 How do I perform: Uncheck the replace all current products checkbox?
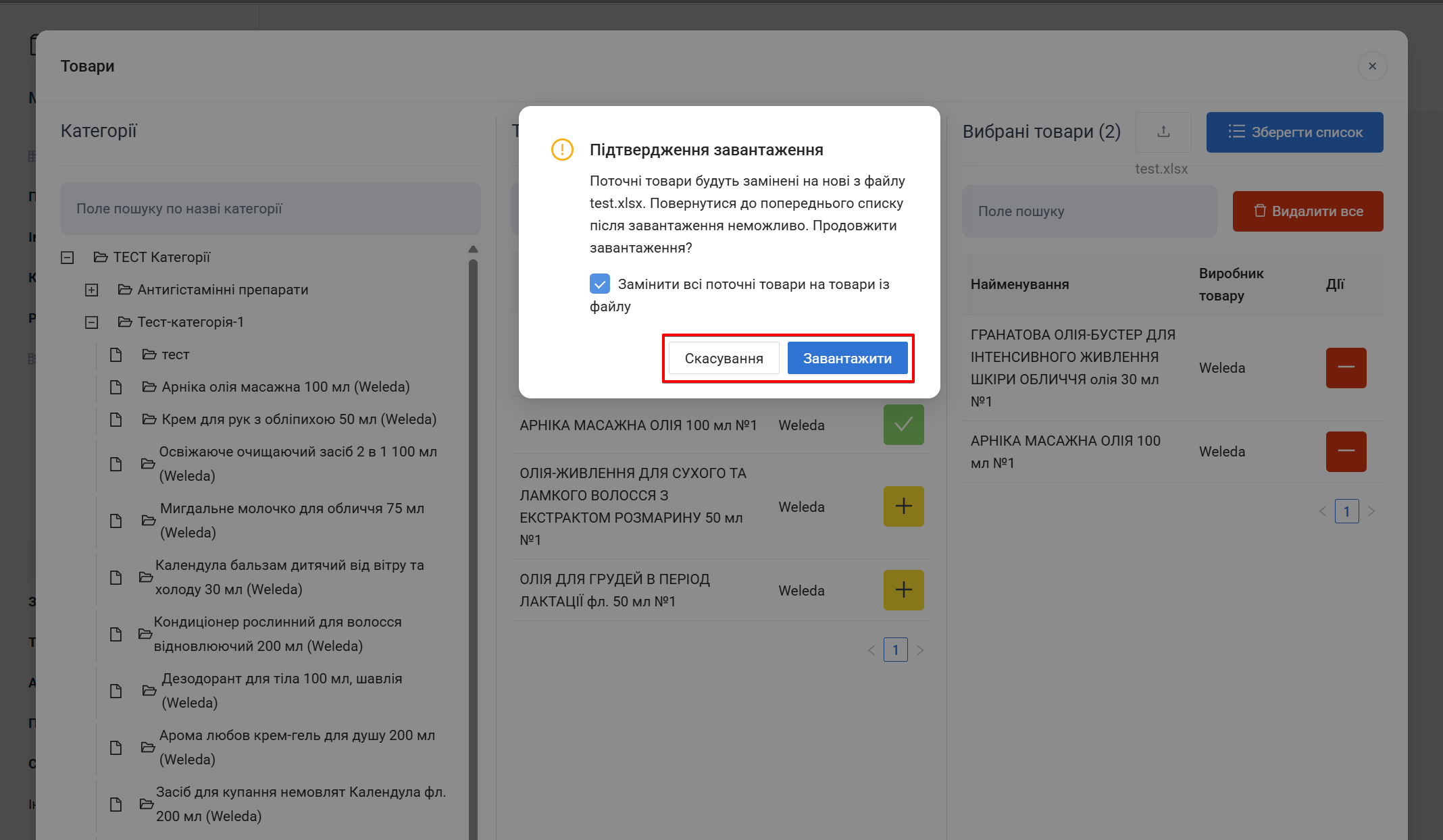click(599, 284)
